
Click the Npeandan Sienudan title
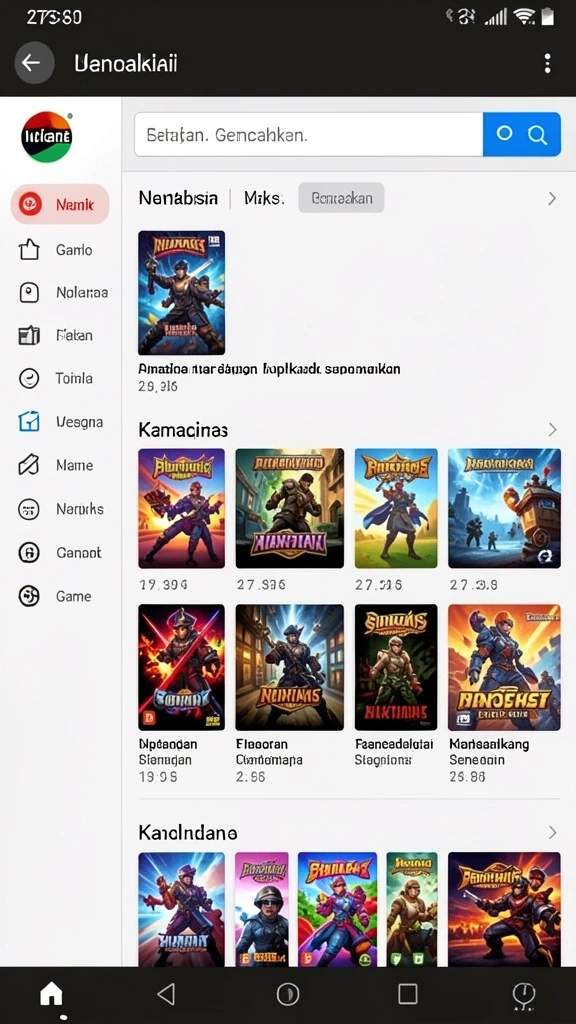168,752
